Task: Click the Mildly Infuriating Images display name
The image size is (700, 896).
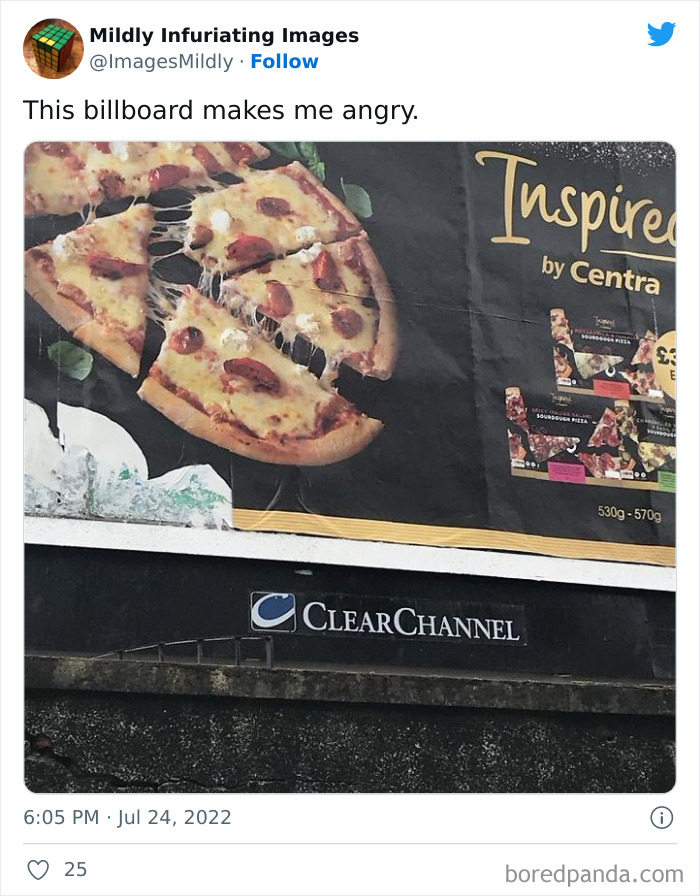Action: [224, 34]
